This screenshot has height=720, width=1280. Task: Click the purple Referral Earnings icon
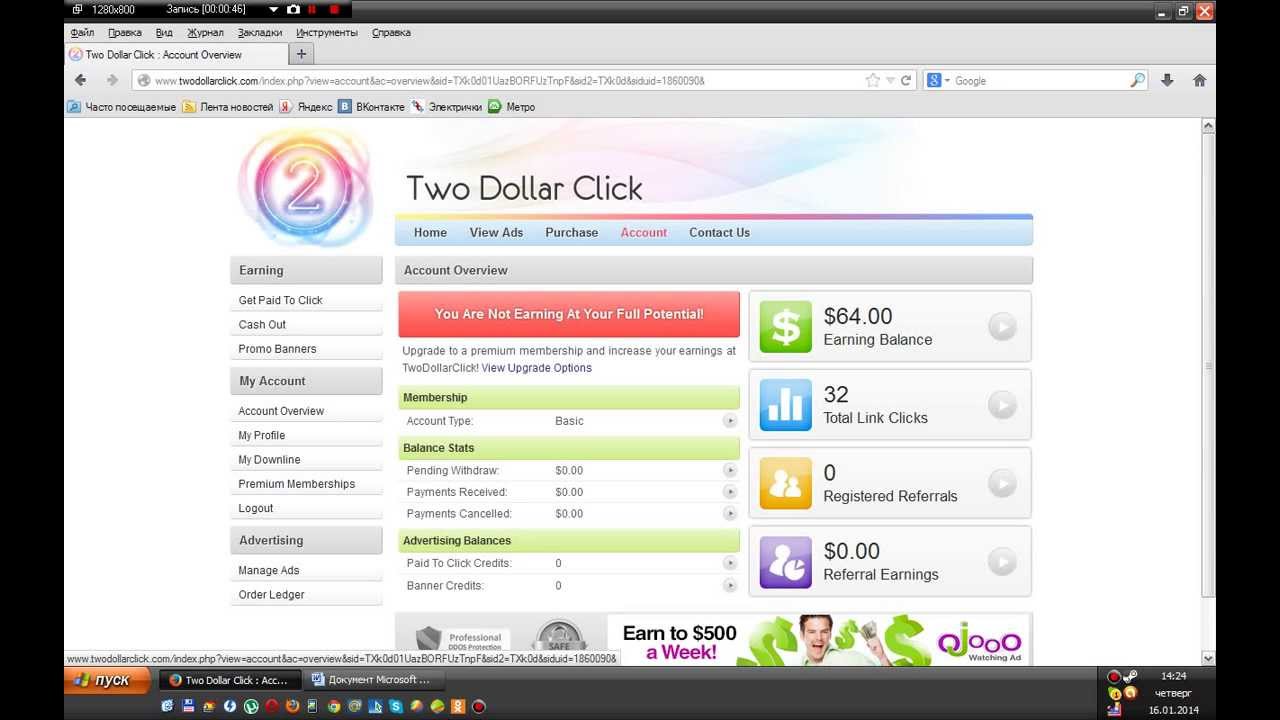coord(786,562)
